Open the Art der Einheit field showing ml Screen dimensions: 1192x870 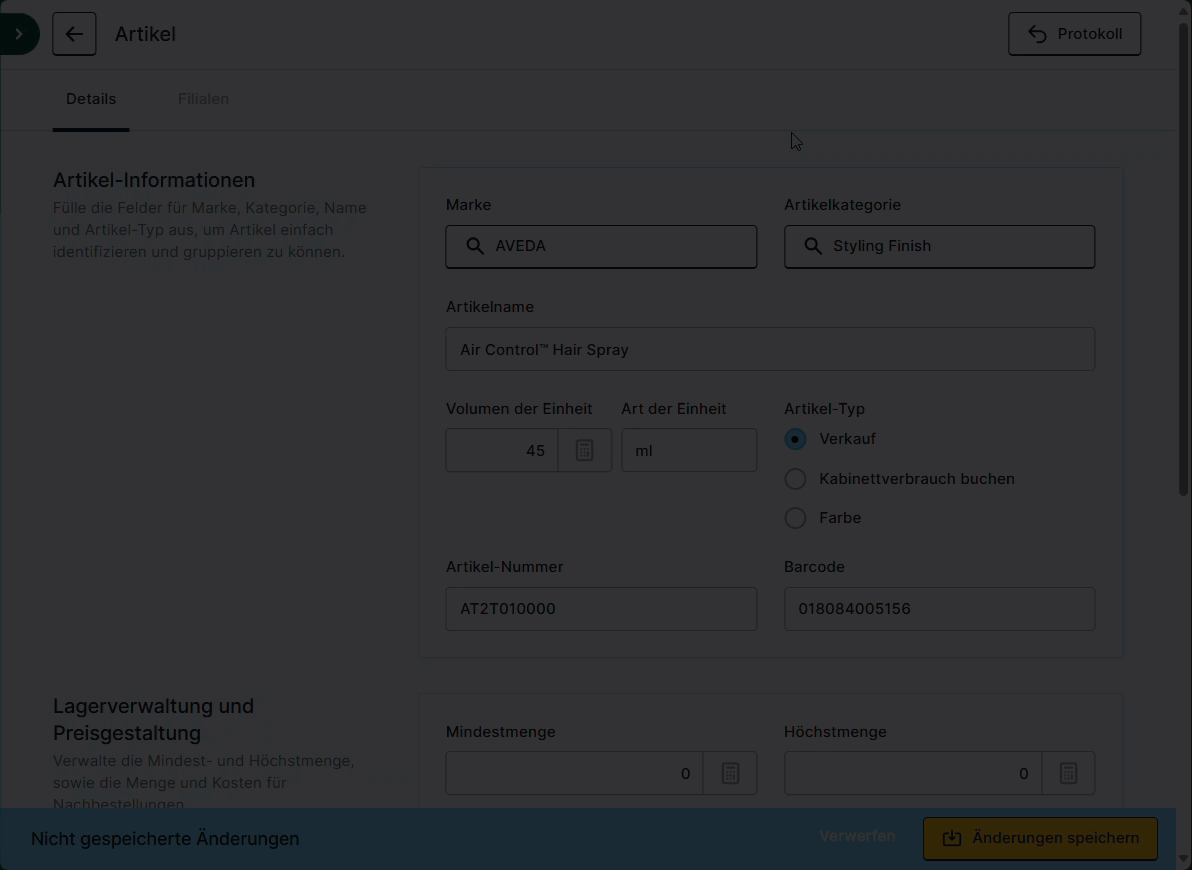pos(689,450)
